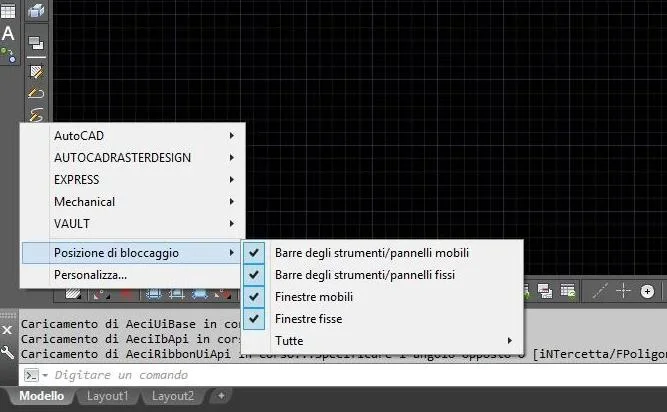
Task: Click the blue scale area icon
Action: [200, 293]
